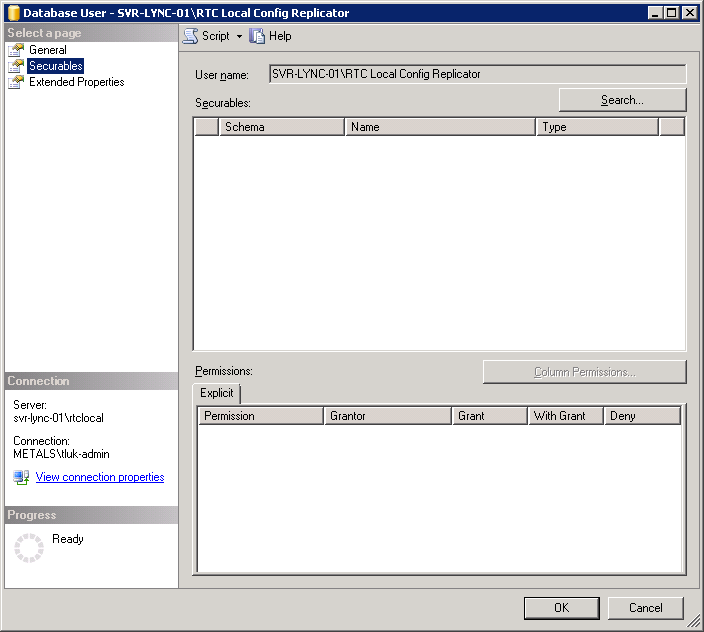Confirm changes with the OK button
The height and width of the screenshot is (632, 704).
[x=562, y=608]
